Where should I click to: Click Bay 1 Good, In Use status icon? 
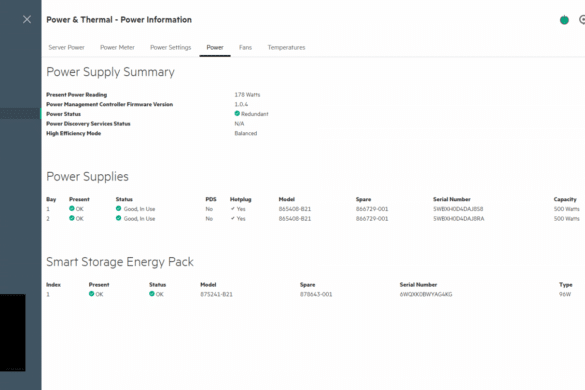(118, 208)
